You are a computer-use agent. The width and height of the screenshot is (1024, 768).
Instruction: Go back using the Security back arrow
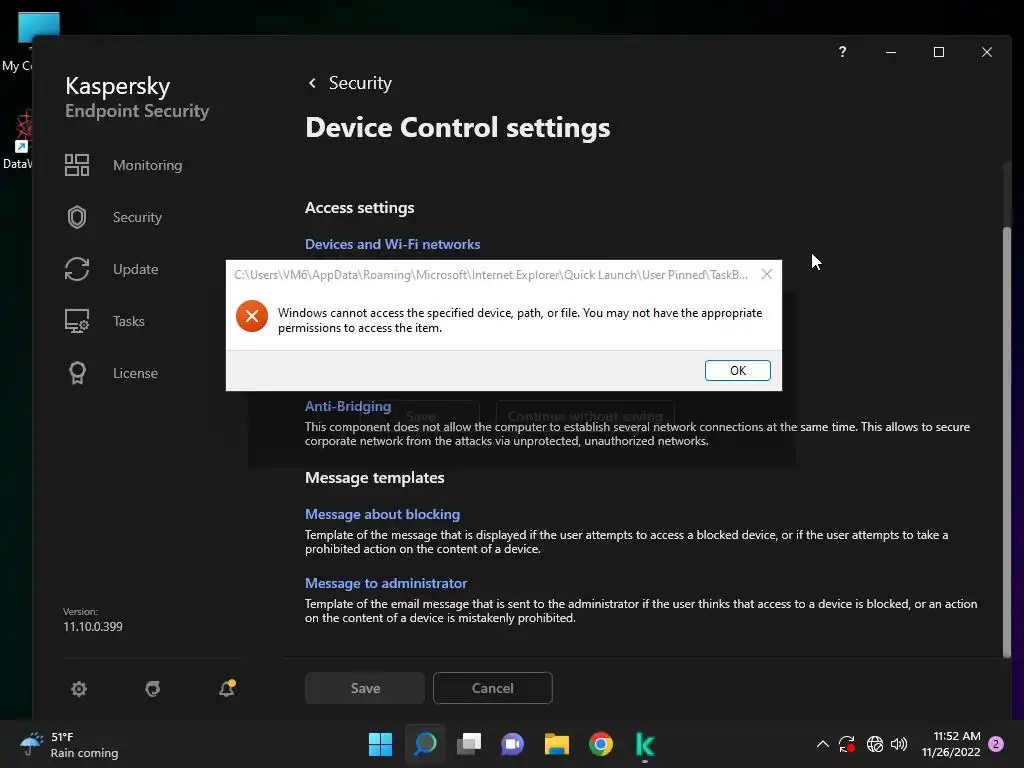click(x=312, y=83)
